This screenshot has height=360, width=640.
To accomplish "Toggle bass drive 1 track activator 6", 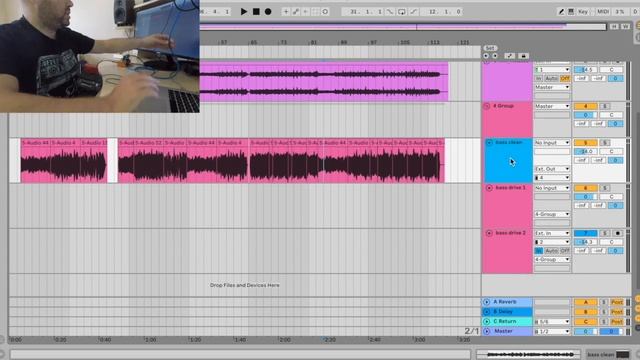I will tap(586, 188).
